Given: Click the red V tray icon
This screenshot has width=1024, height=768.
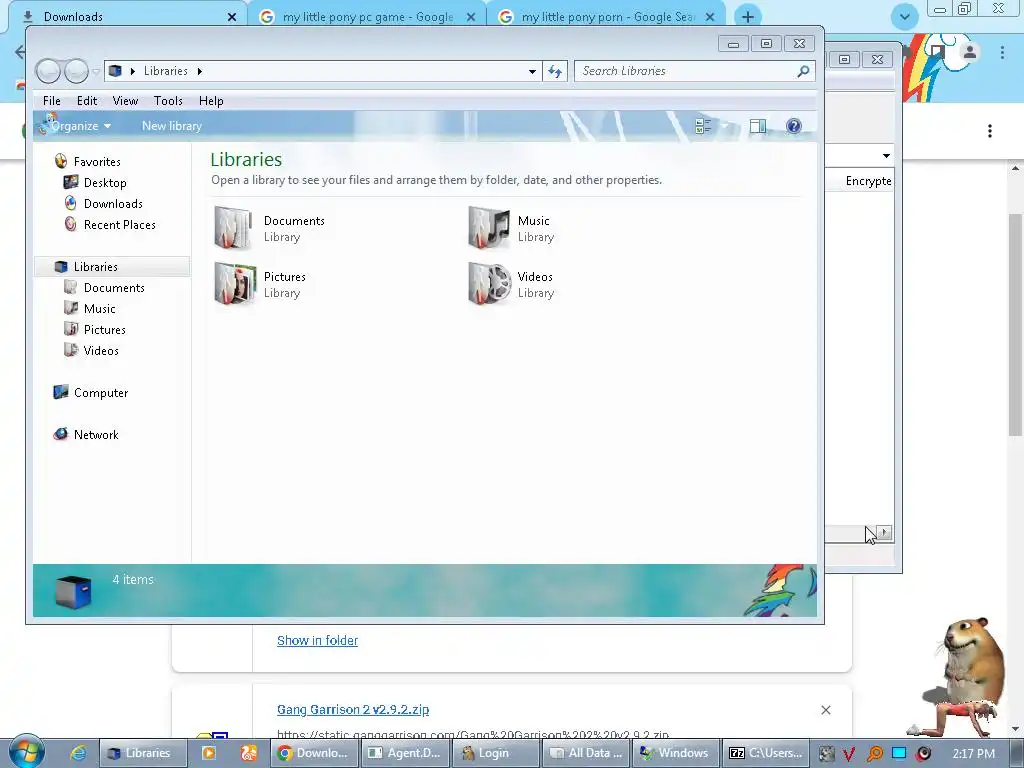Looking at the screenshot, I should pos(850,754).
